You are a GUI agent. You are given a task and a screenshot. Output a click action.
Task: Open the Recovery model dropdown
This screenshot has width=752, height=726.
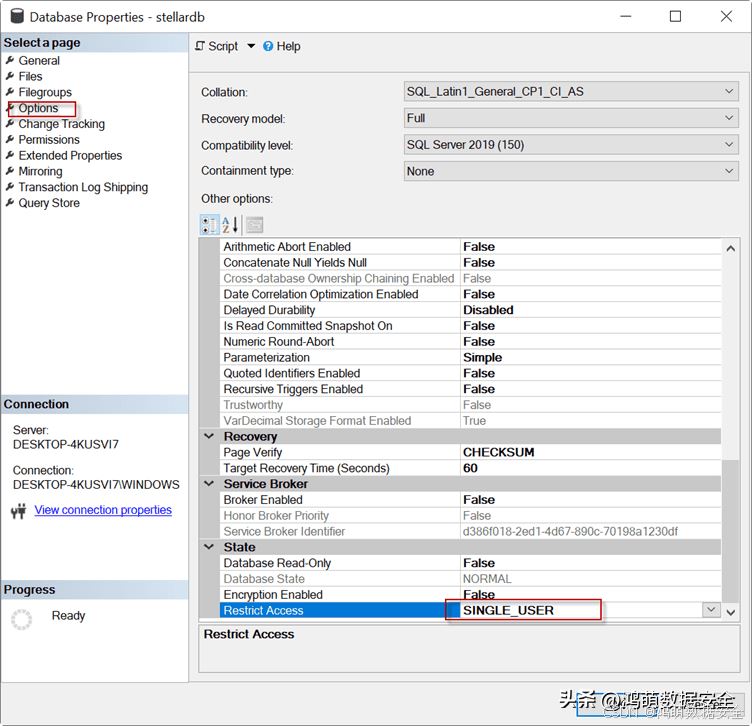point(571,118)
